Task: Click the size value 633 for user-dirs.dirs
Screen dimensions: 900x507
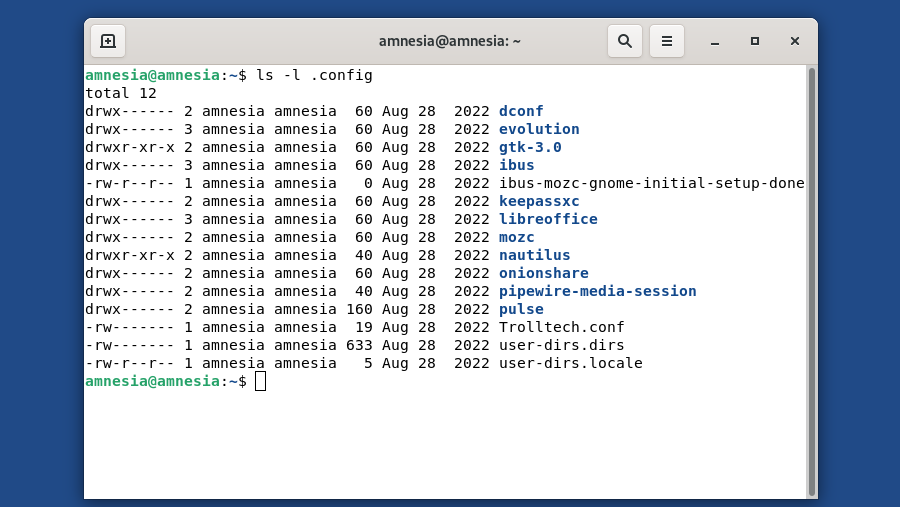Action: click(359, 345)
